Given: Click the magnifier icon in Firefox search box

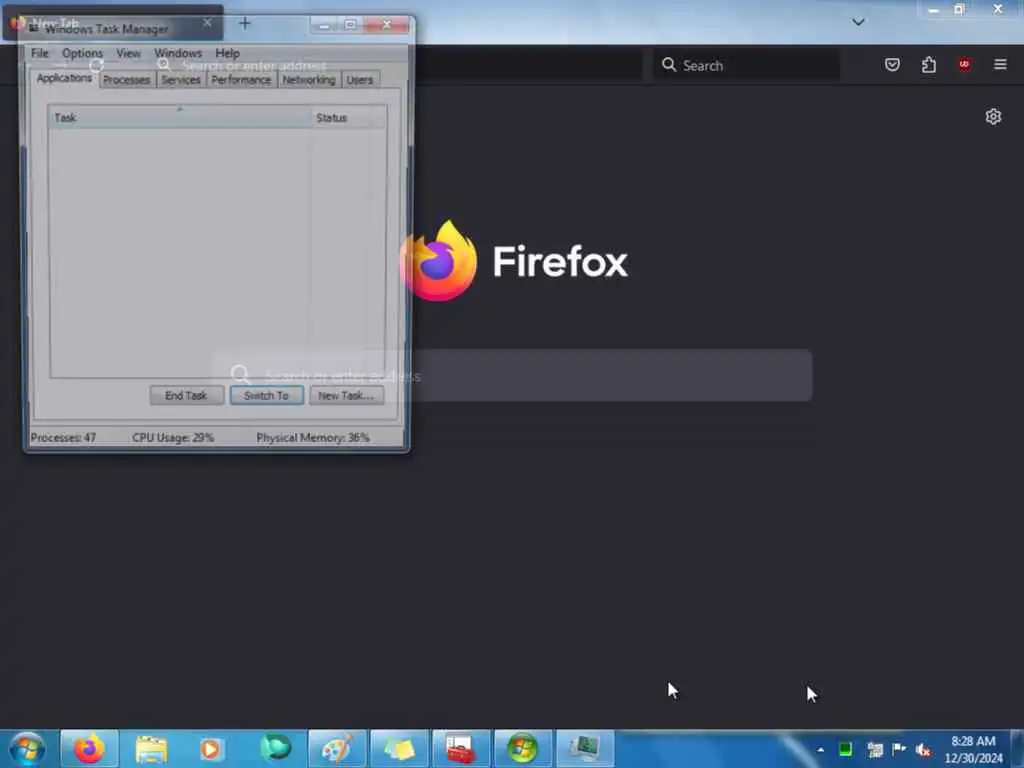Looking at the screenshot, I should coord(669,65).
